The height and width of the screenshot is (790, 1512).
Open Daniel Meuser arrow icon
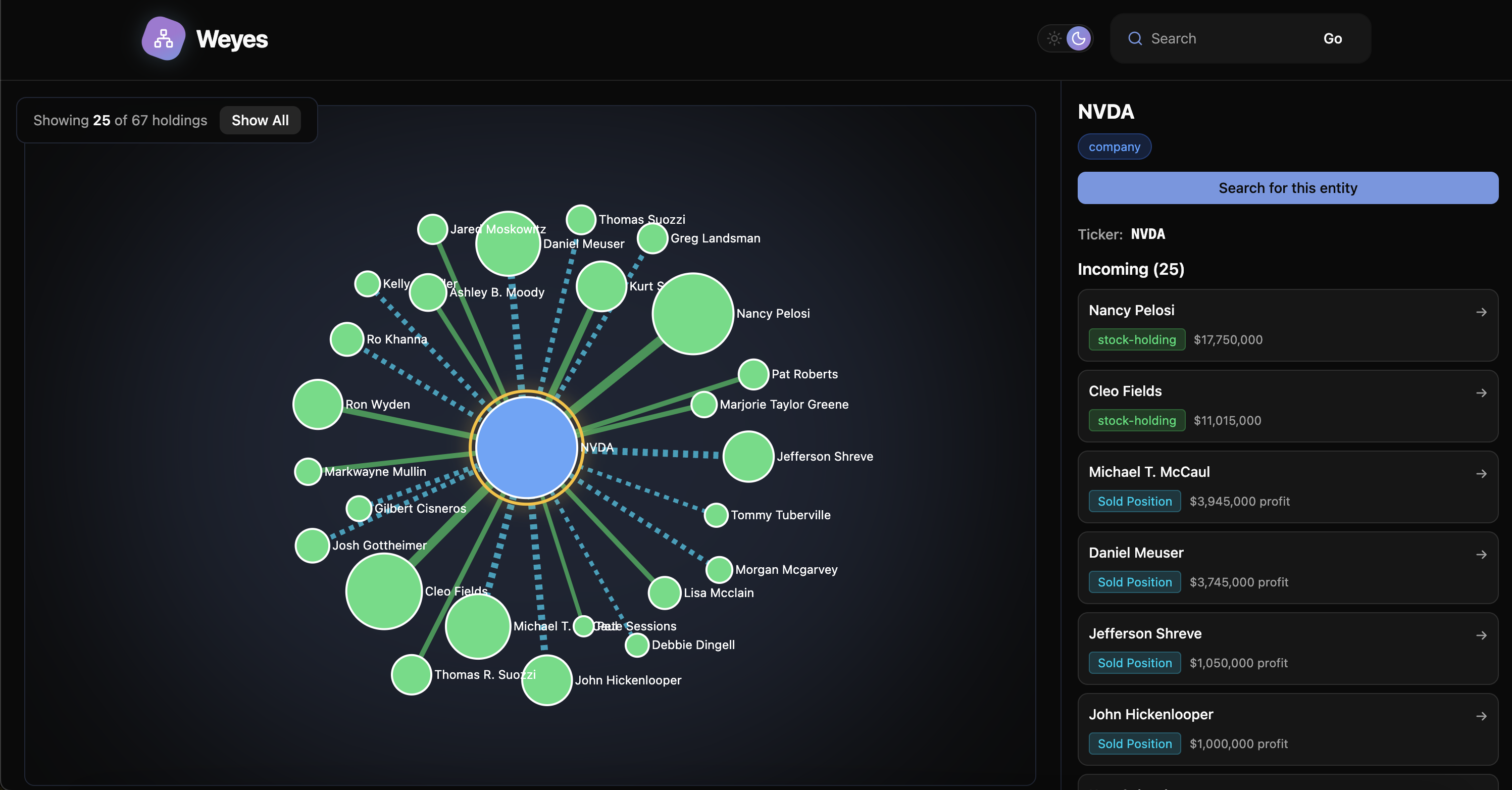click(x=1481, y=555)
